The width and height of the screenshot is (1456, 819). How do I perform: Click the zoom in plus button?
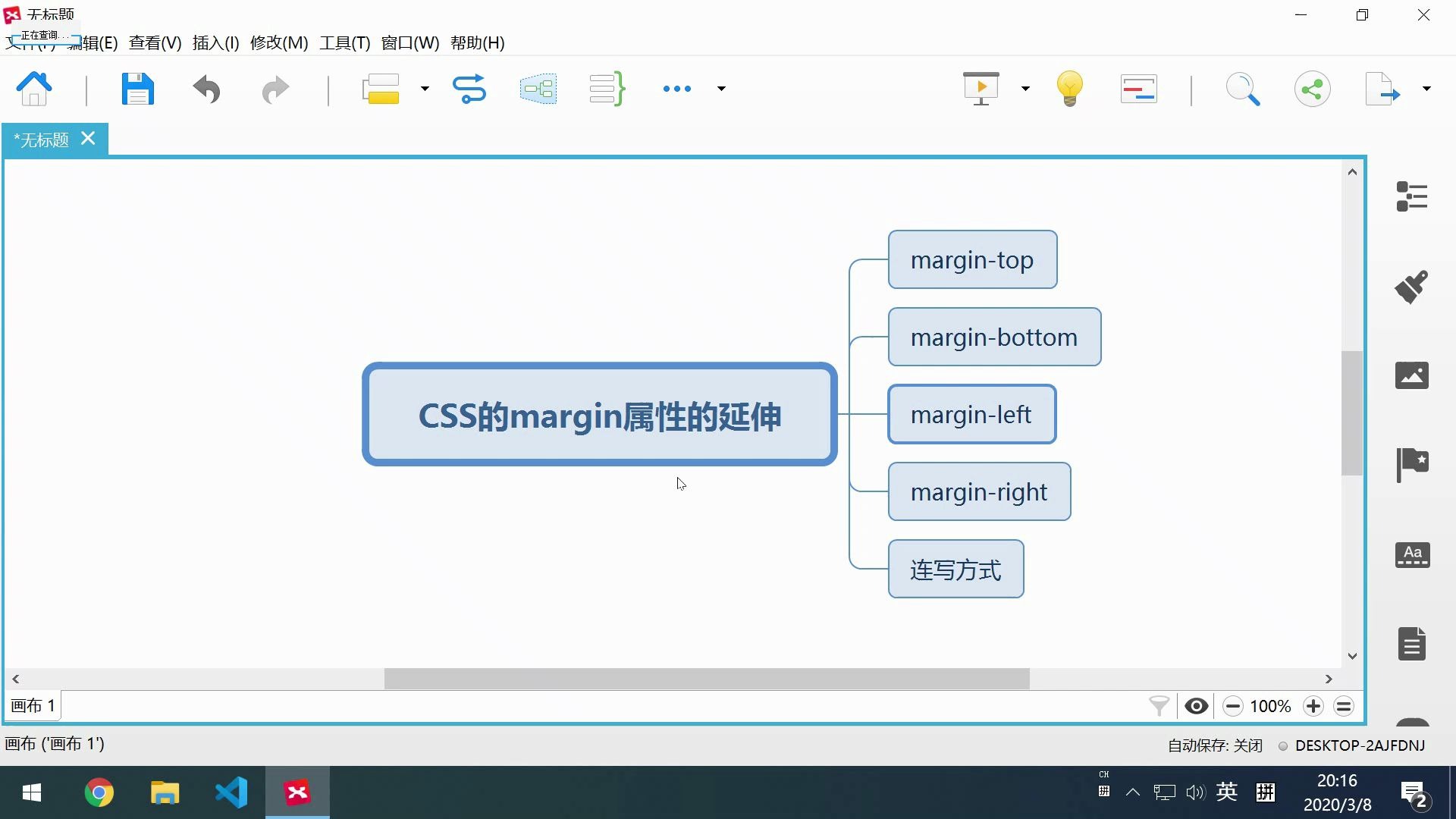click(1313, 707)
